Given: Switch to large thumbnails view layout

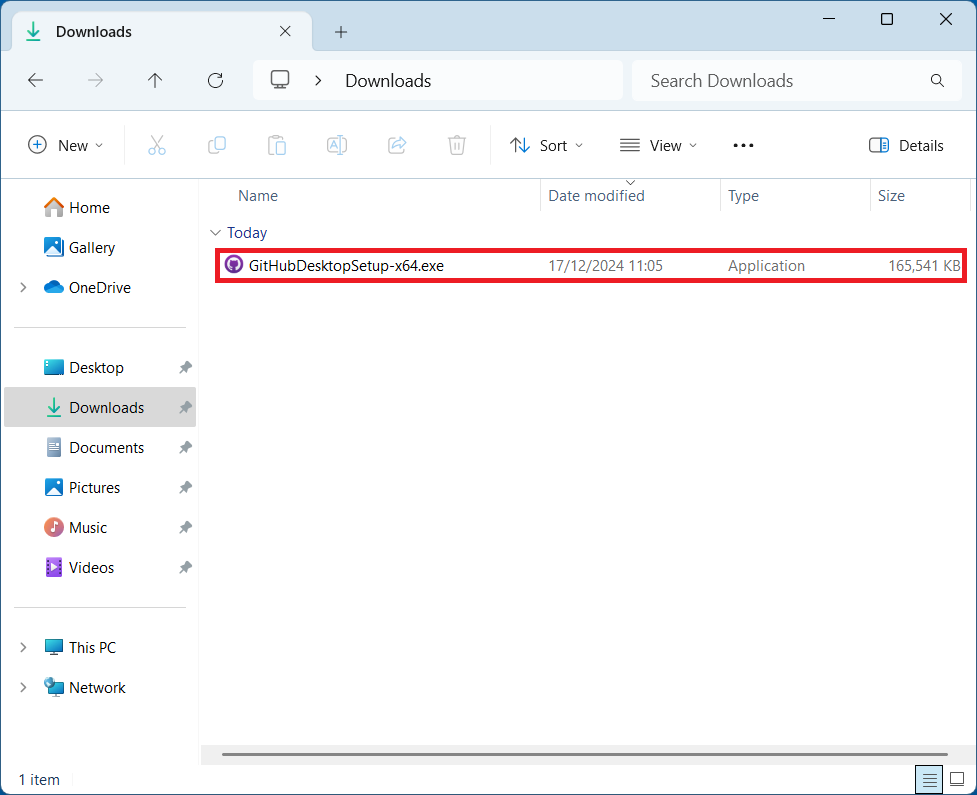Looking at the screenshot, I should pyautogui.click(x=957, y=779).
